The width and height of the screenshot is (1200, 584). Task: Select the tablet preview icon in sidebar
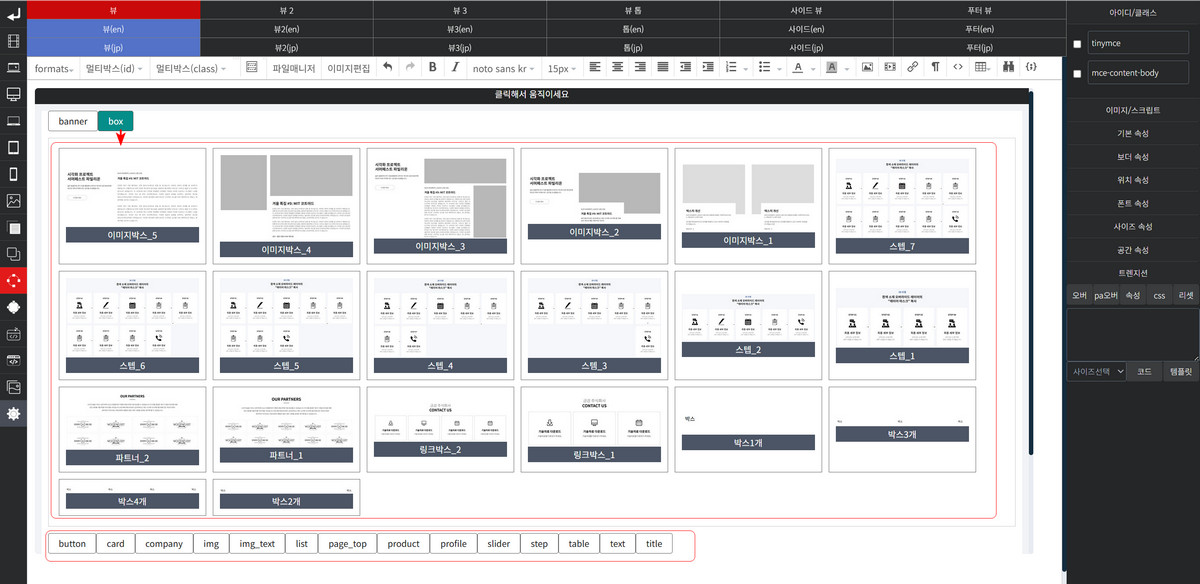pos(13,148)
